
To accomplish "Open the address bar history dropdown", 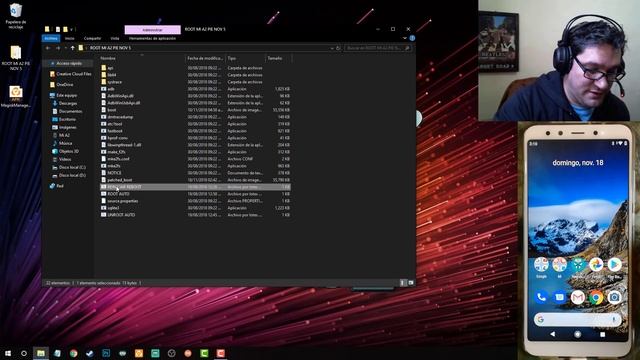I will click(x=332, y=48).
